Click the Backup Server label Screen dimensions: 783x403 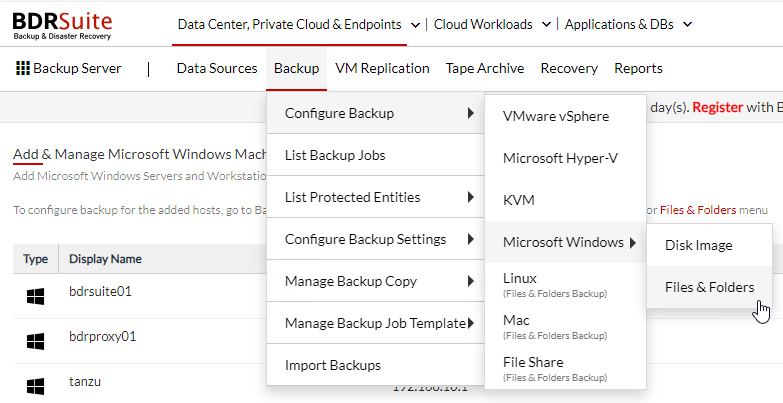77,68
